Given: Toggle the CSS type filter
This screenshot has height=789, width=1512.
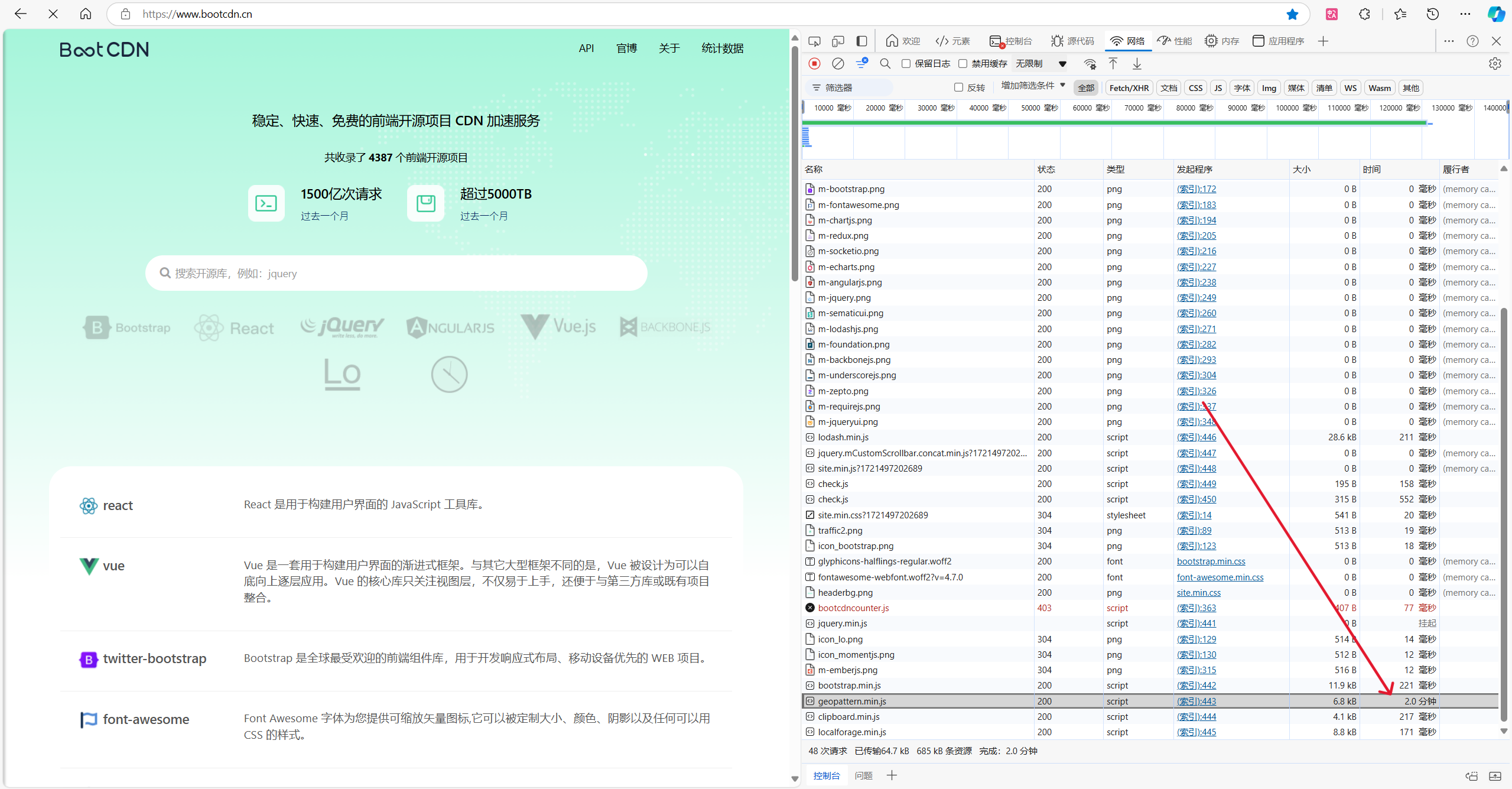Looking at the screenshot, I should point(1195,88).
